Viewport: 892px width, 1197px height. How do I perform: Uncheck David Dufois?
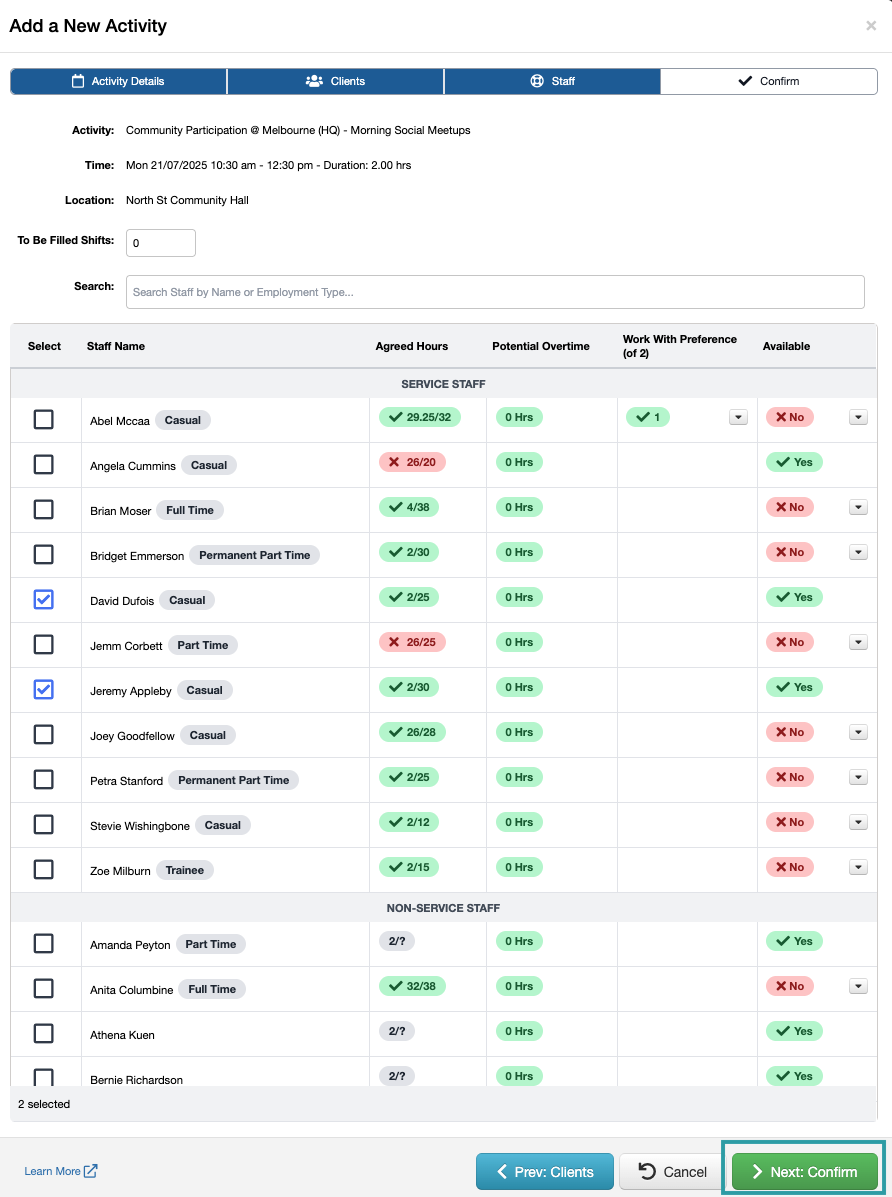point(44,599)
